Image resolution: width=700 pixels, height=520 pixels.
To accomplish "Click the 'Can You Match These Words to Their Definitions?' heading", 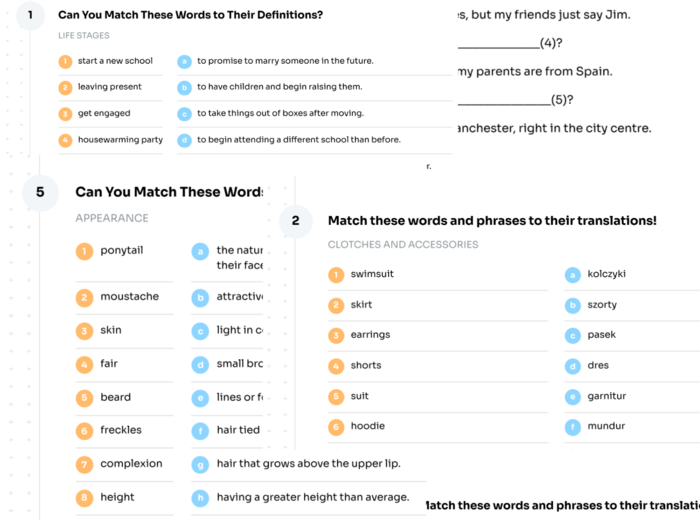I will [190, 15].
